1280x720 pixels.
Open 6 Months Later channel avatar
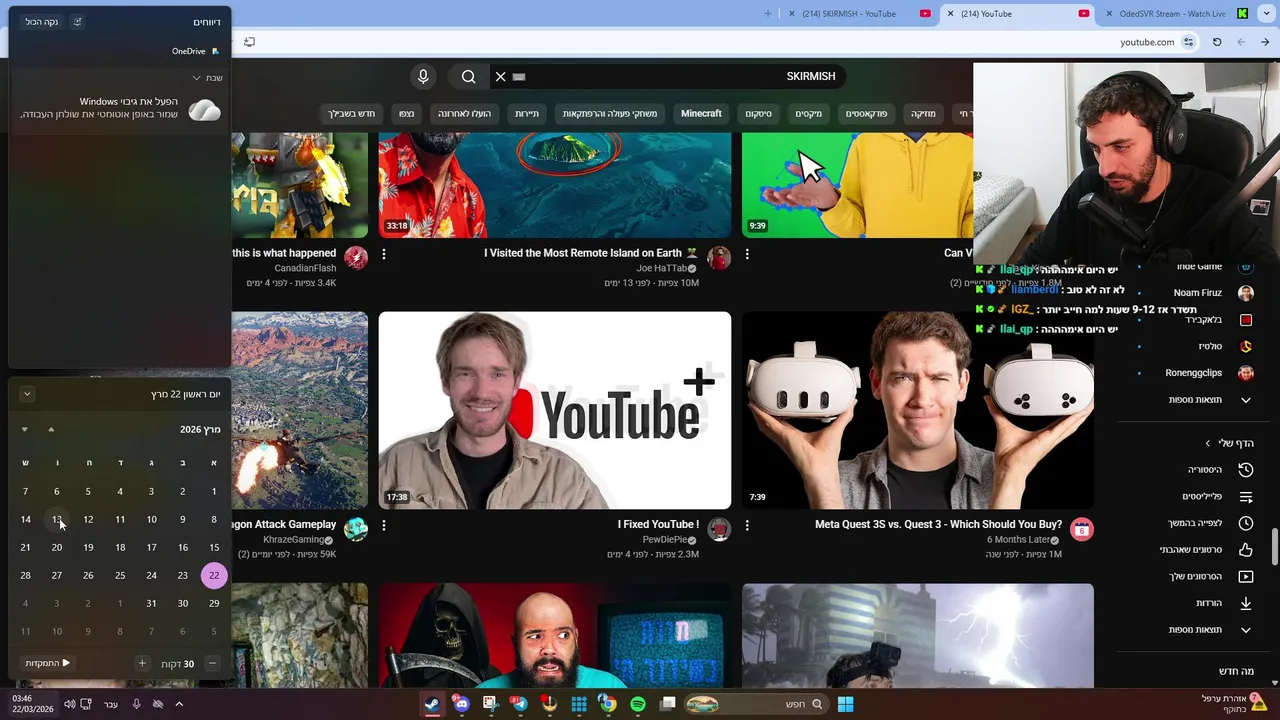[1081, 529]
